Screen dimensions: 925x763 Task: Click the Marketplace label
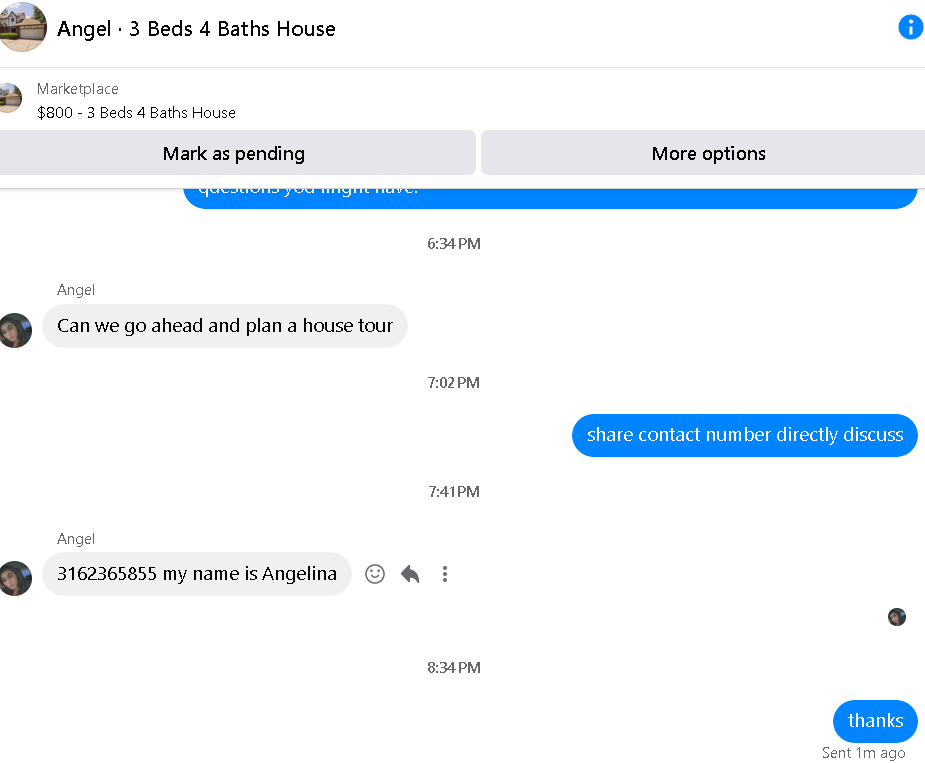point(78,89)
